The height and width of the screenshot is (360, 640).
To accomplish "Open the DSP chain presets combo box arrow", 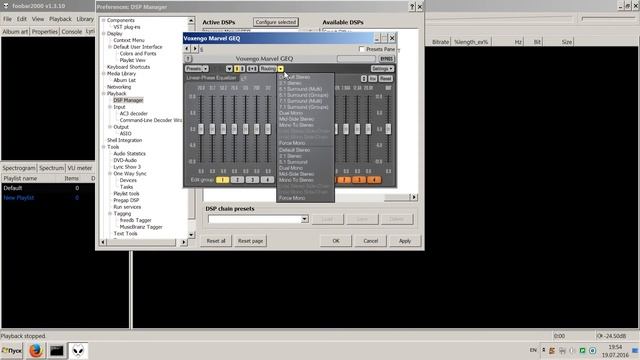I will pyautogui.click(x=304, y=219).
